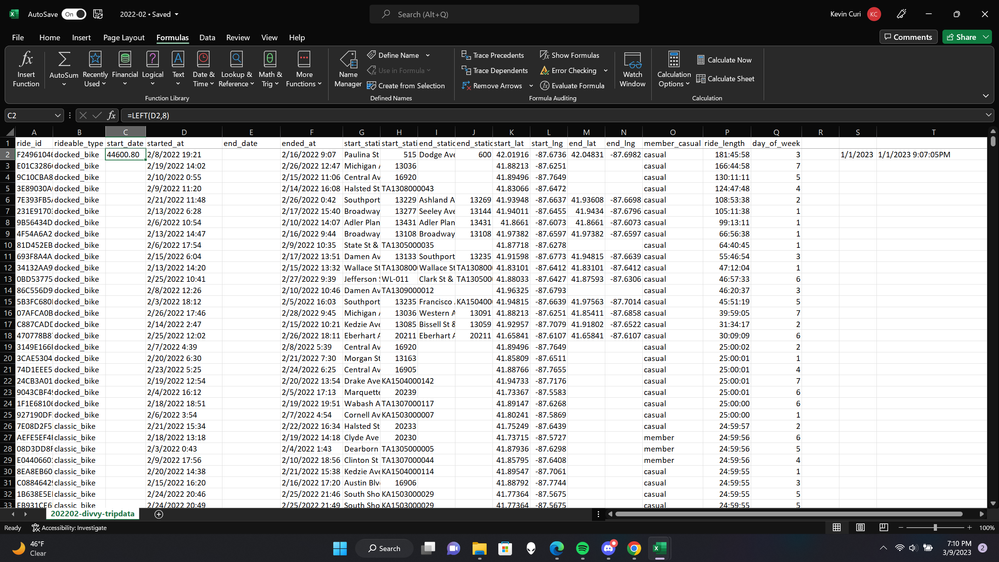Switch to the Review tab

238,38
